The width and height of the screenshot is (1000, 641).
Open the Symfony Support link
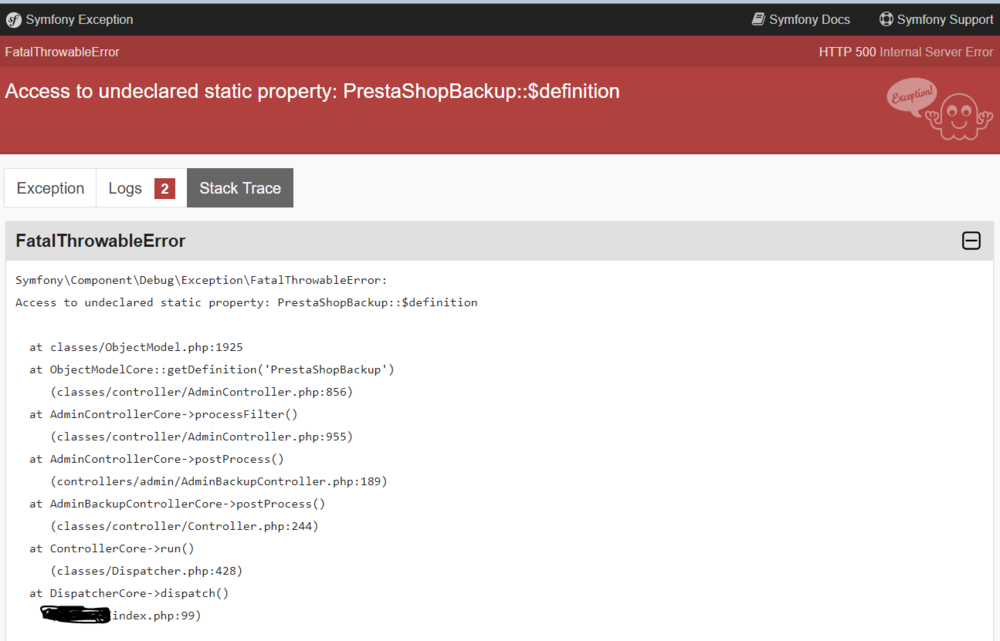coord(945,19)
